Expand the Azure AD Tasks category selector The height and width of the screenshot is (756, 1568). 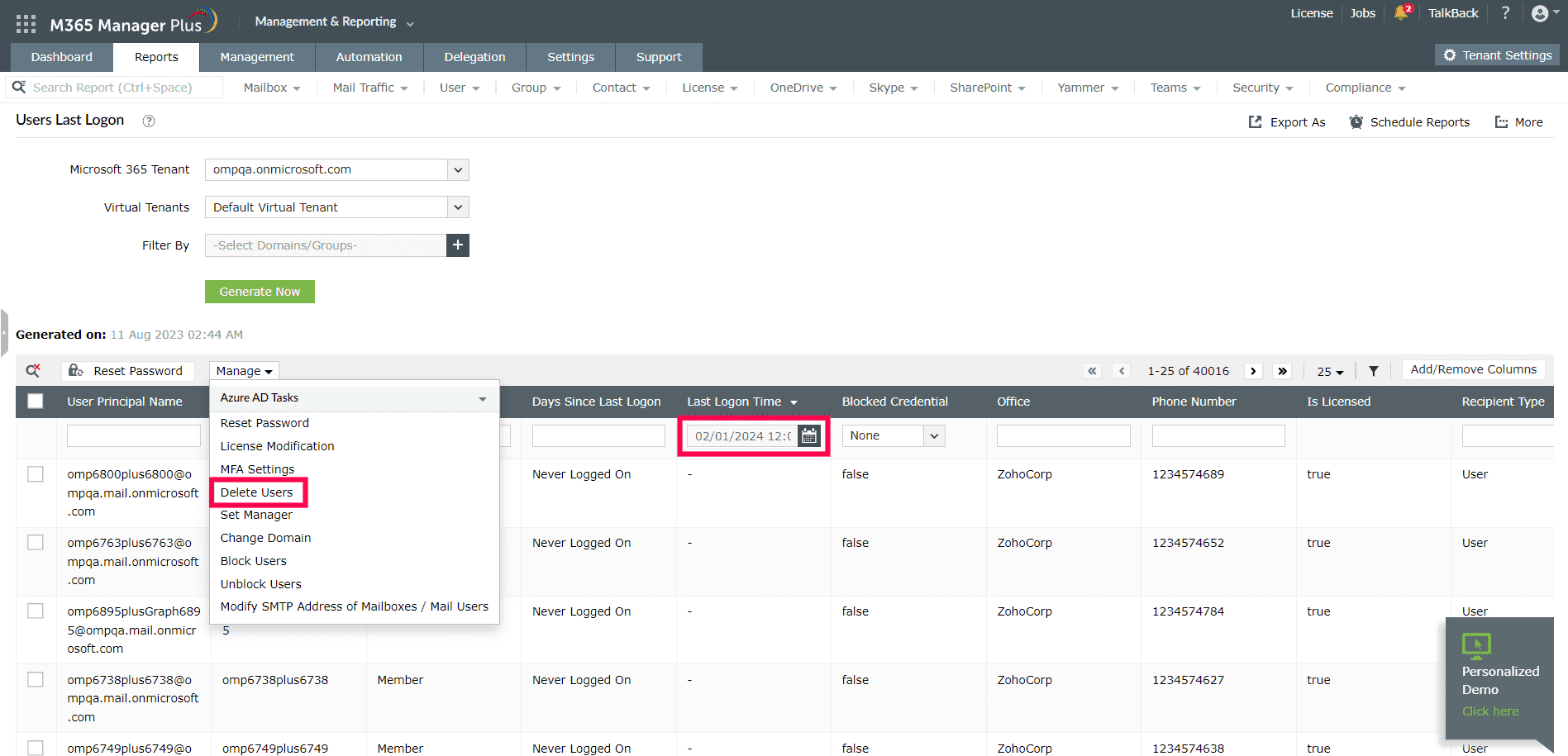pos(355,398)
